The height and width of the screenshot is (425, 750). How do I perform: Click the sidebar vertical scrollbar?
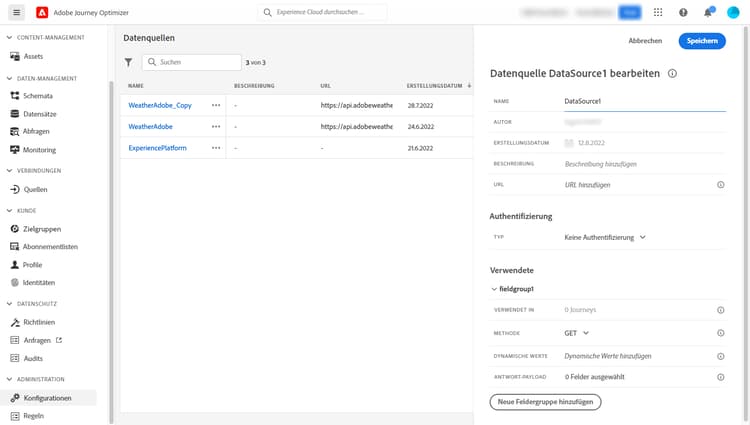tap(111, 251)
